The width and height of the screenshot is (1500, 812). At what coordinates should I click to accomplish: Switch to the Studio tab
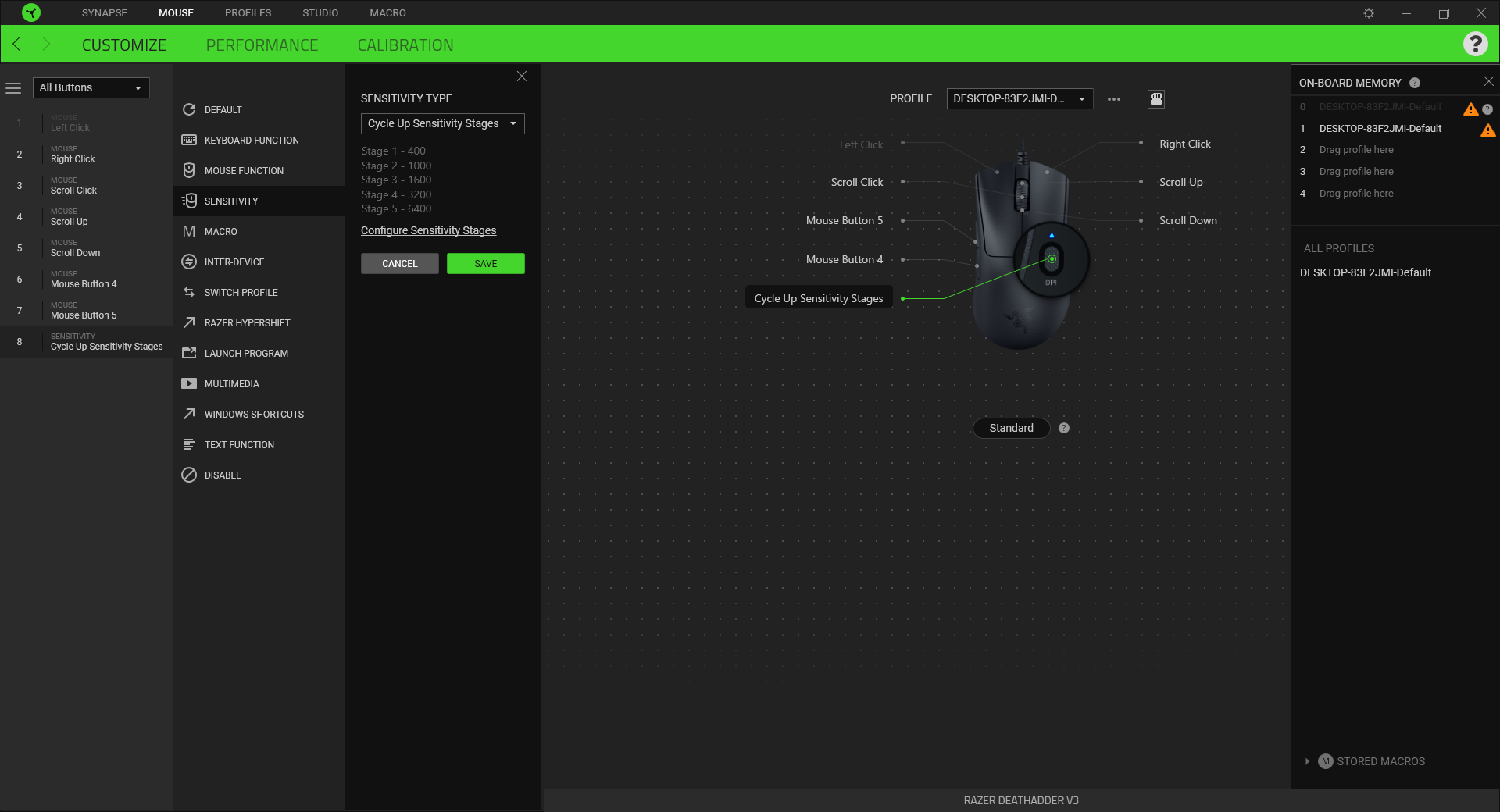[x=320, y=13]
